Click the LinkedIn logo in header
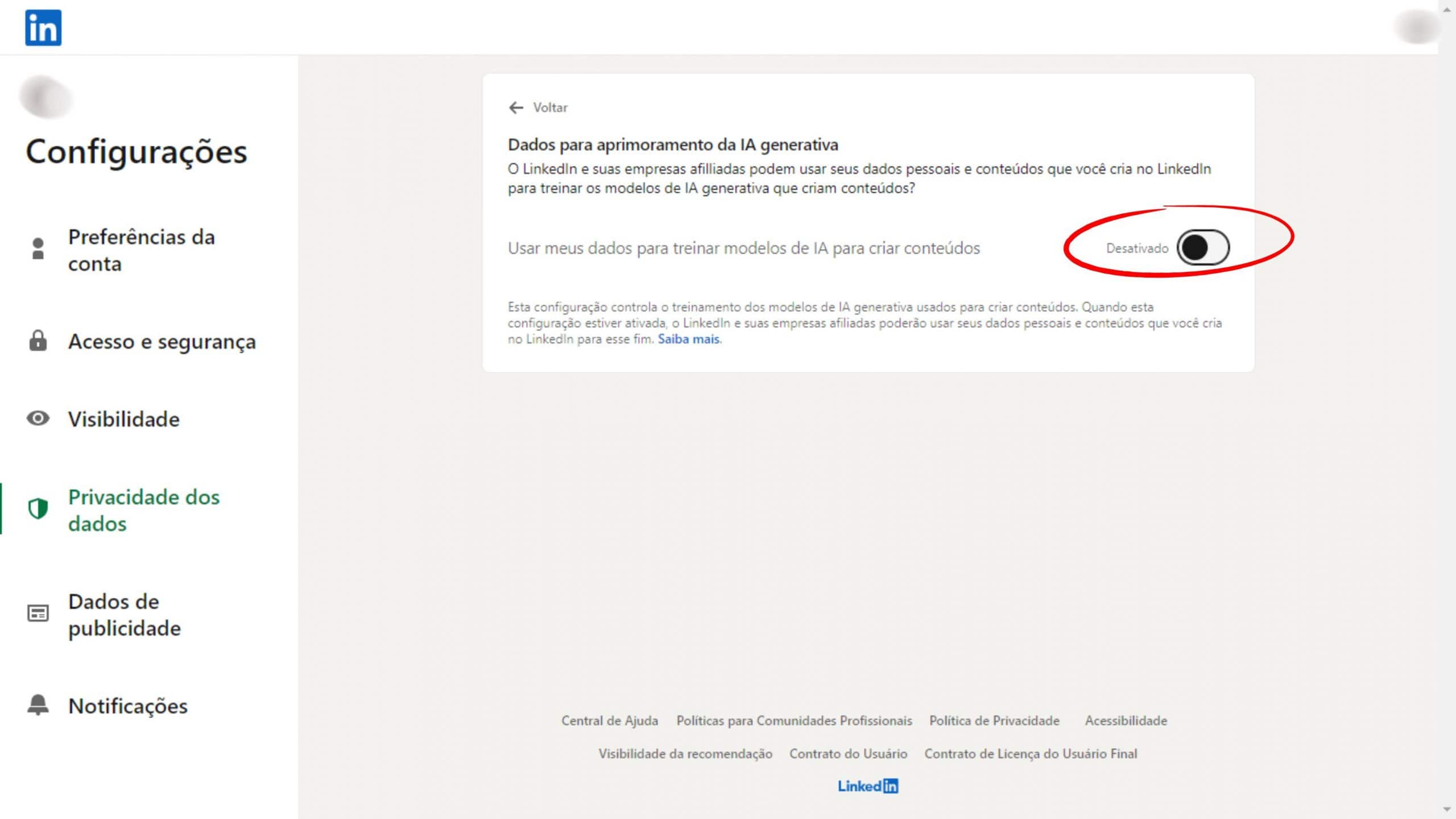Viewport: 1456px width, 819px height. 43,27
